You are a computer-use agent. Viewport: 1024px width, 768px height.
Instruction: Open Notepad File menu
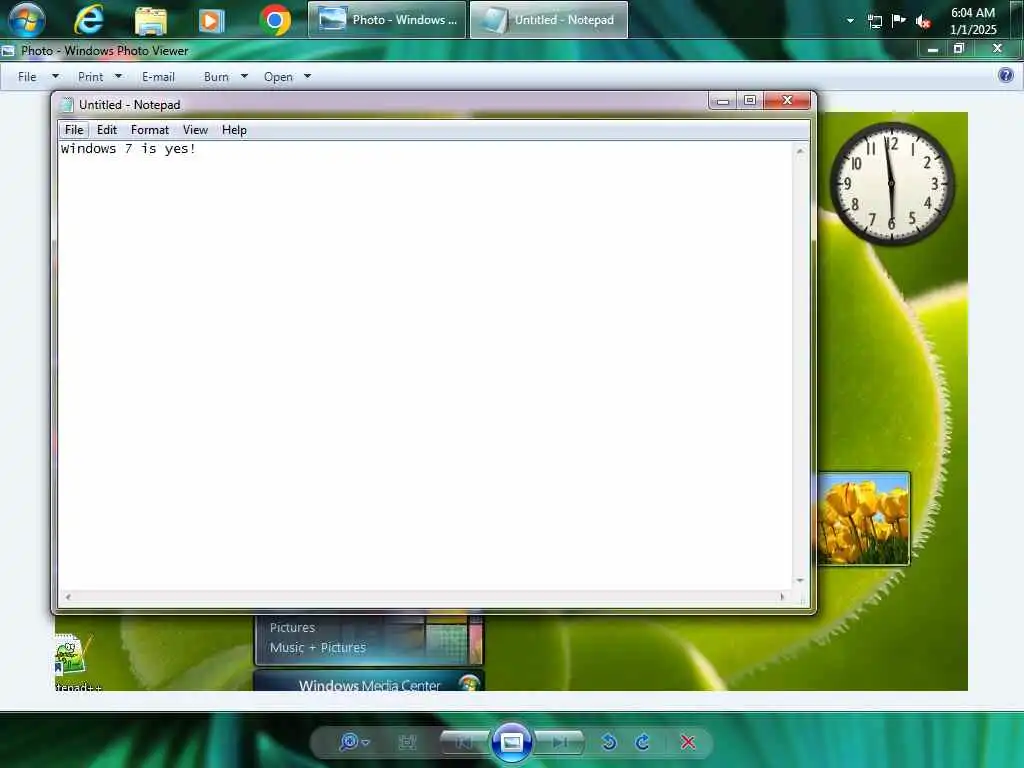pos(74,130)
